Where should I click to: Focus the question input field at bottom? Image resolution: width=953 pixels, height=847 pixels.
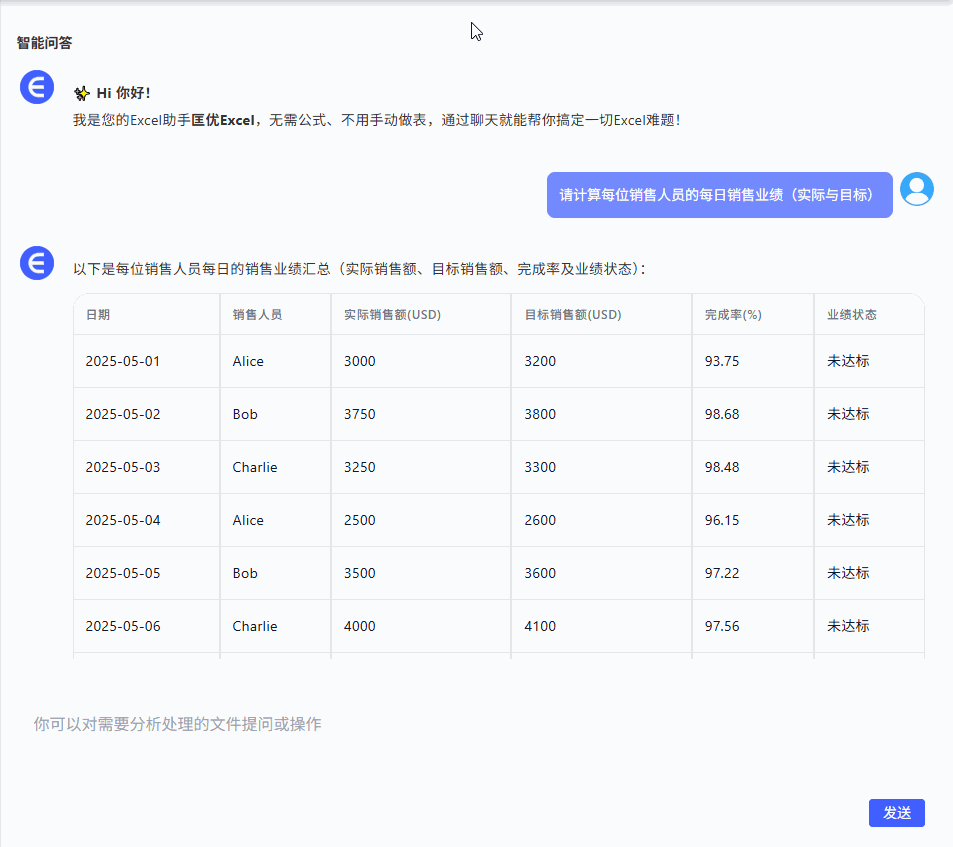pyautogui.click(x=400, y=724)
